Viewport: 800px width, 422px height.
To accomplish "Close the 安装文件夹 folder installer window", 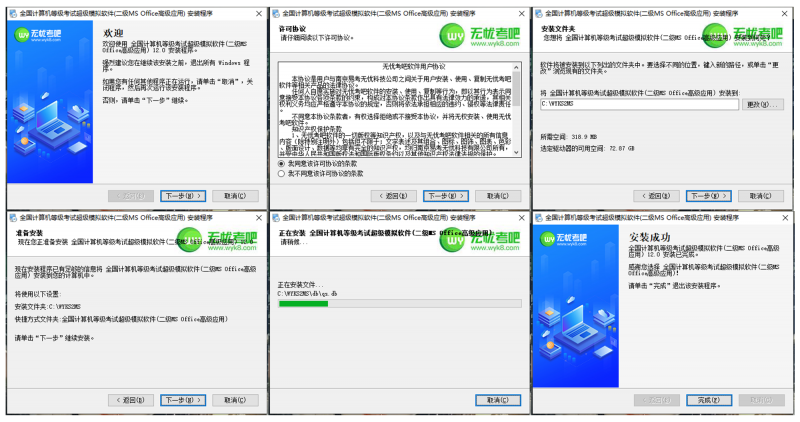I will click(x=785, y=14).
